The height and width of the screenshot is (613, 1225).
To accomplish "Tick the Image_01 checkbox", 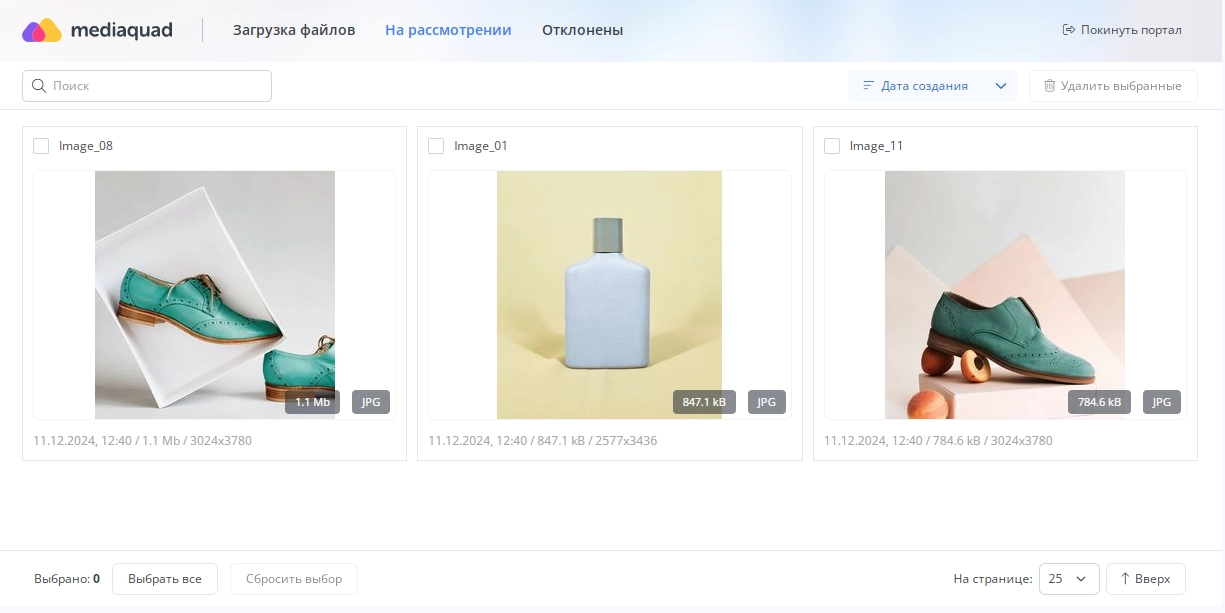I will point(436,146).
